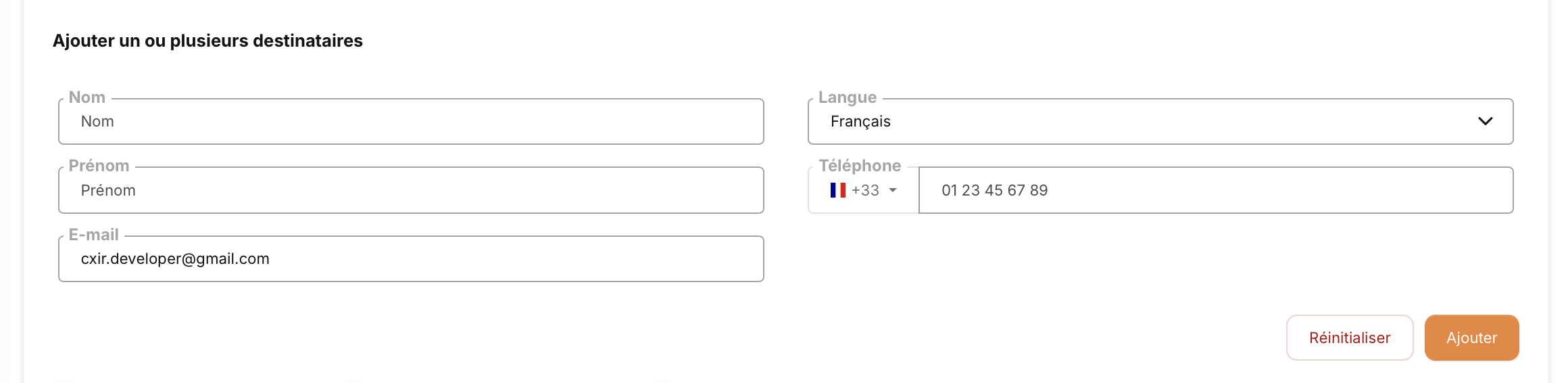
Task: Open the Langue dropdown showing Français
Action: 1160,122
